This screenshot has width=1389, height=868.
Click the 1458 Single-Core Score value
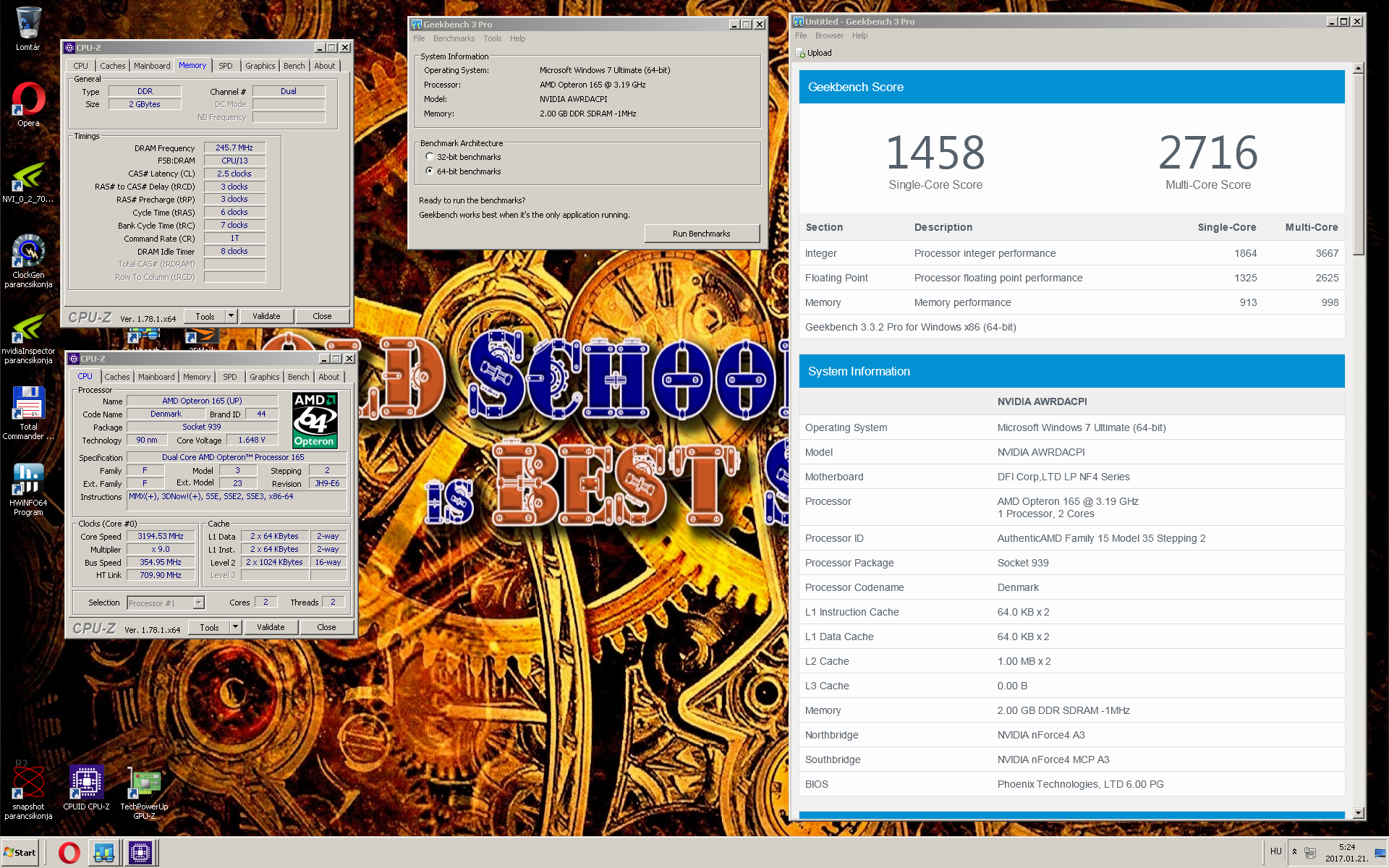(x=935, y=153)
